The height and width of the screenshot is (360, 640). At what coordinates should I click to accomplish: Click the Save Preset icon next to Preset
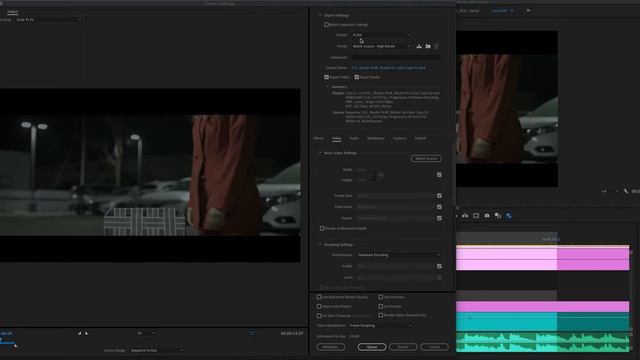click(419, 47)
